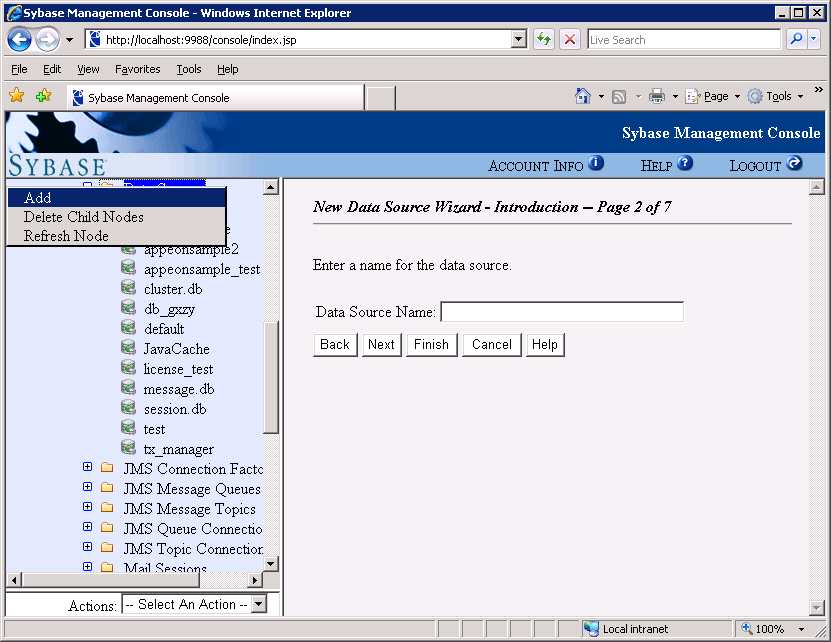
Task: Select appeonsample_test data source
Action: point(202,269)
